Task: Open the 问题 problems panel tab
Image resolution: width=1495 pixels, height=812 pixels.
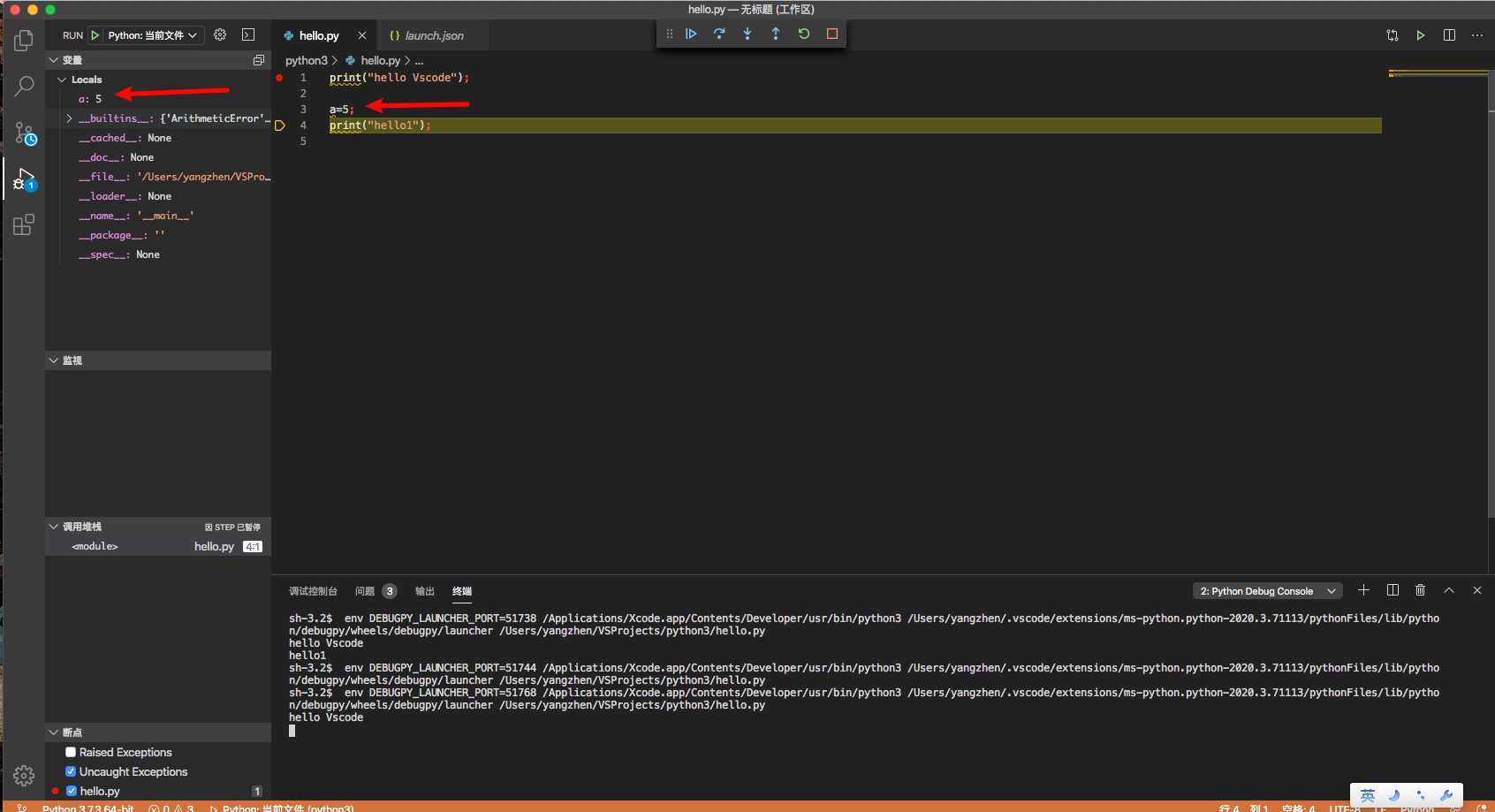Action: point(365,591)
